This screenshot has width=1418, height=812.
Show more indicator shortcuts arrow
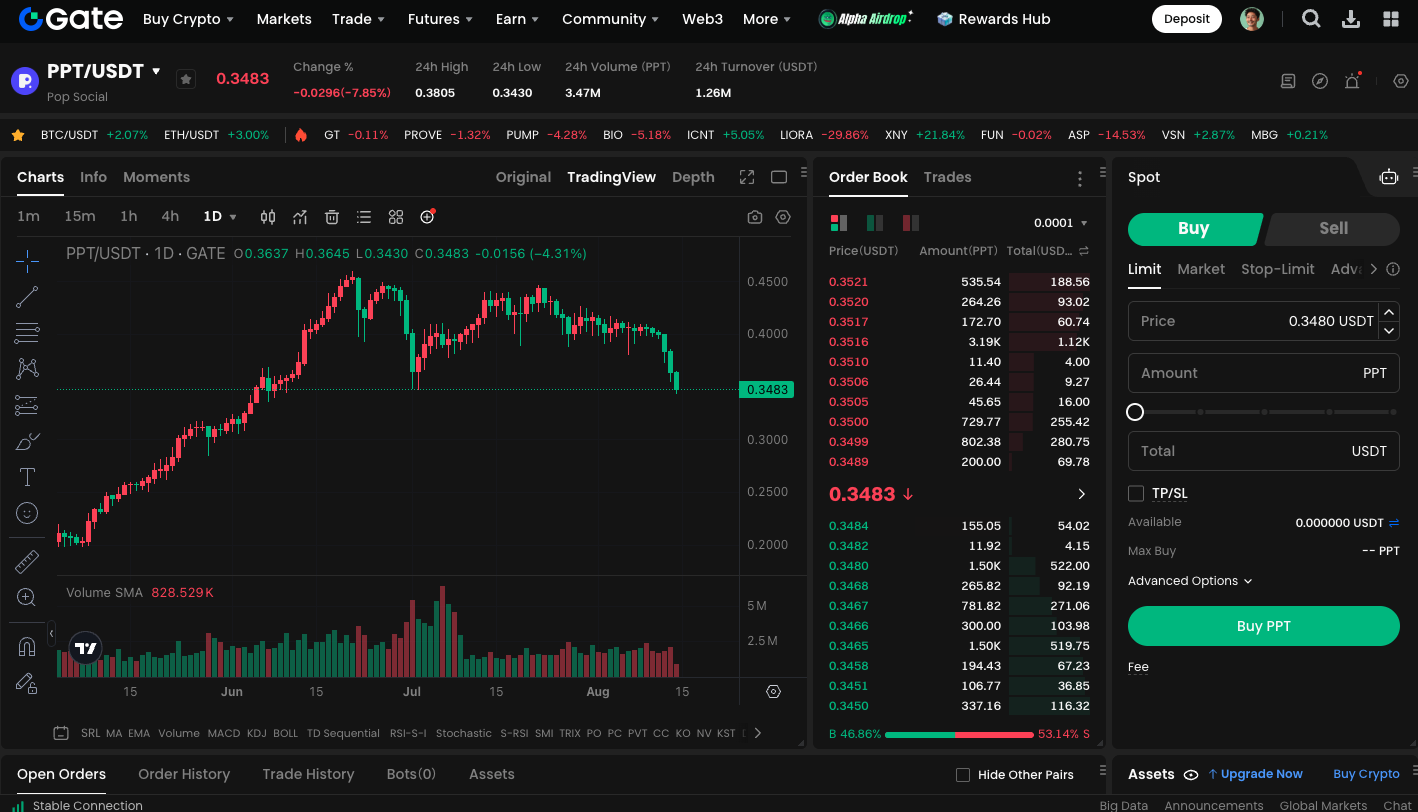[x=757, y=733]
